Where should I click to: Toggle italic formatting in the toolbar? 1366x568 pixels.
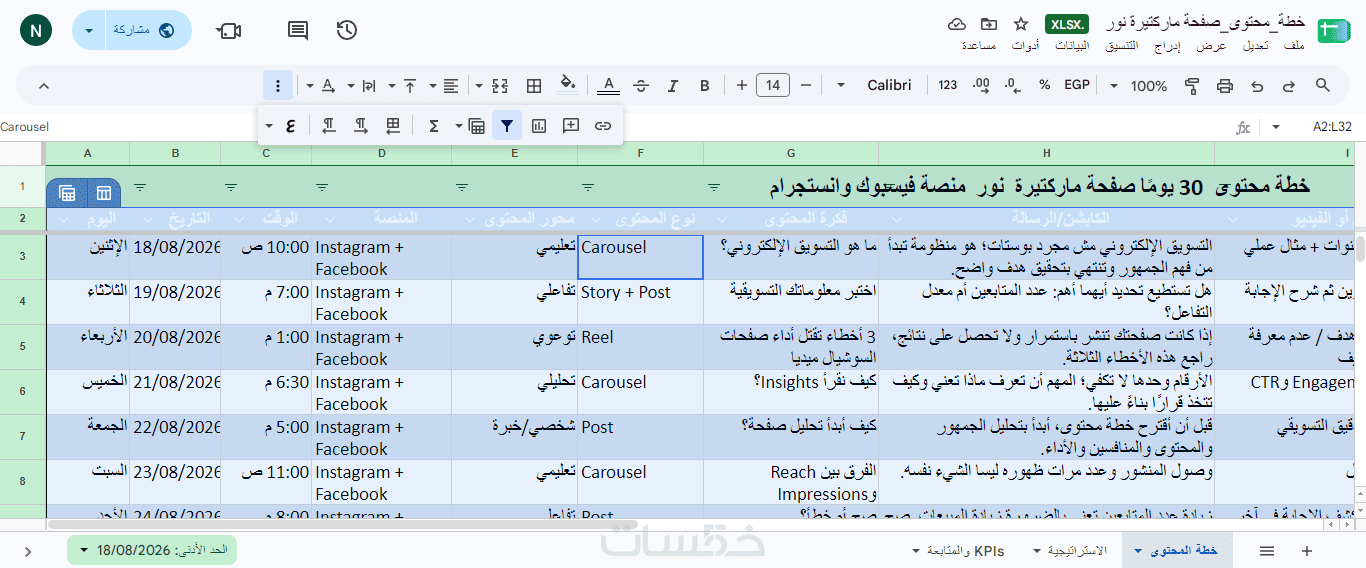(x=673, y=86)
